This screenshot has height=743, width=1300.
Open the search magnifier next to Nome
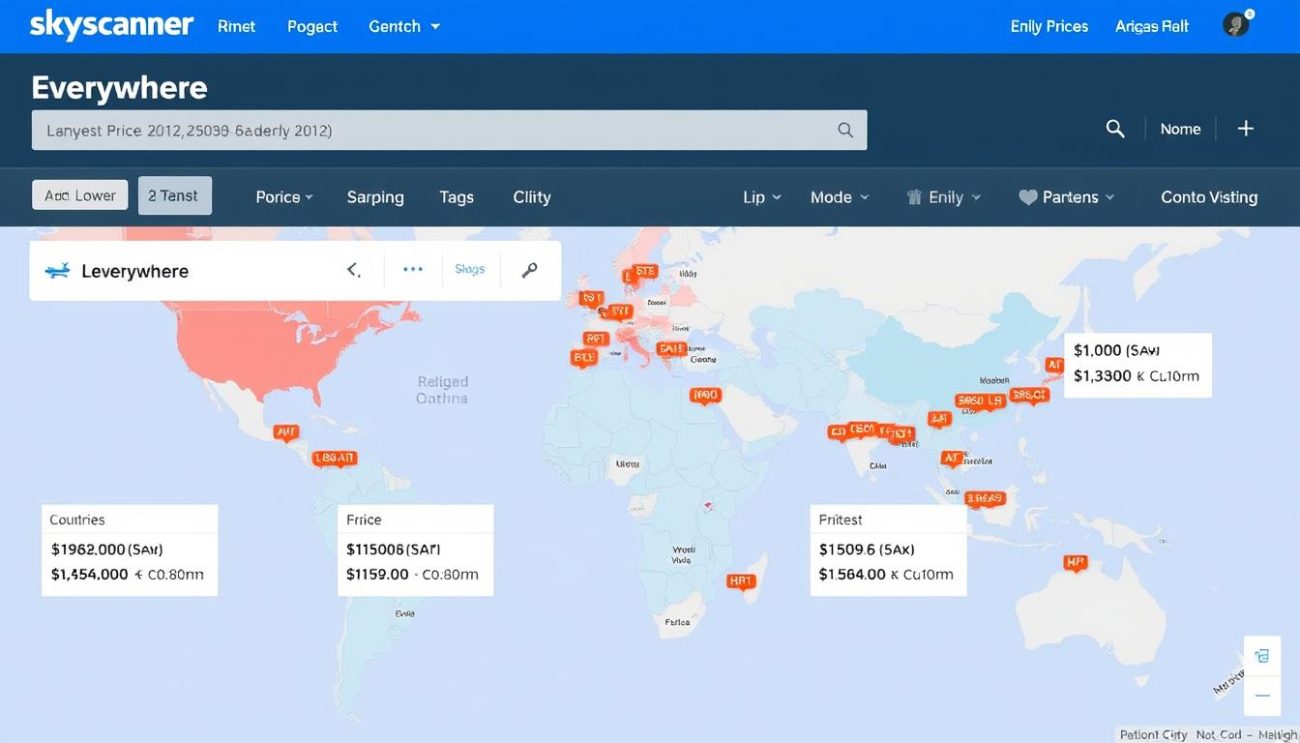pos(1115,128)
